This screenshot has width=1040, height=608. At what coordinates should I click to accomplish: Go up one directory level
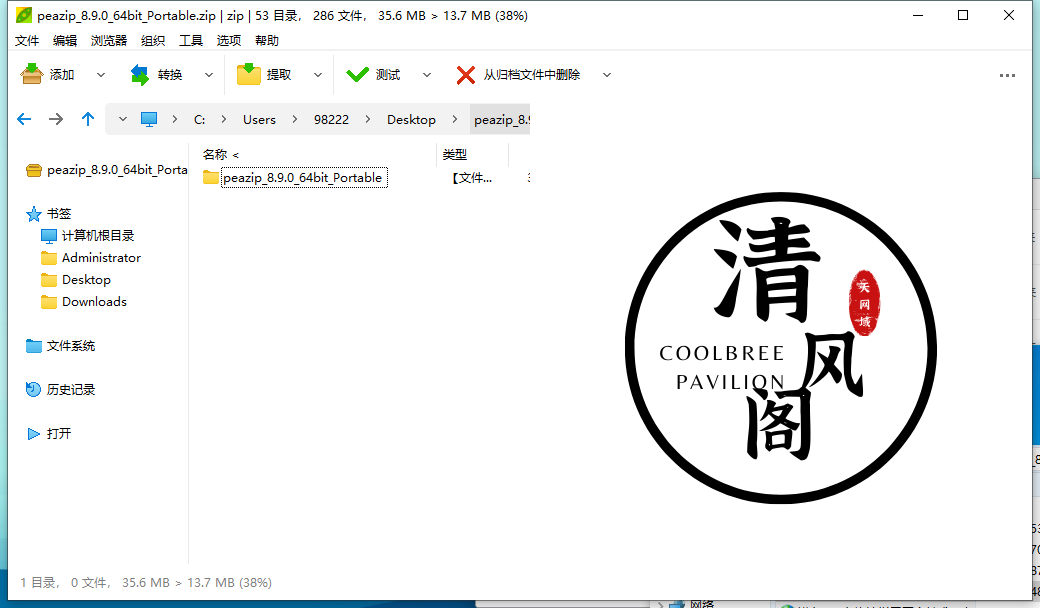pos(88,119)
